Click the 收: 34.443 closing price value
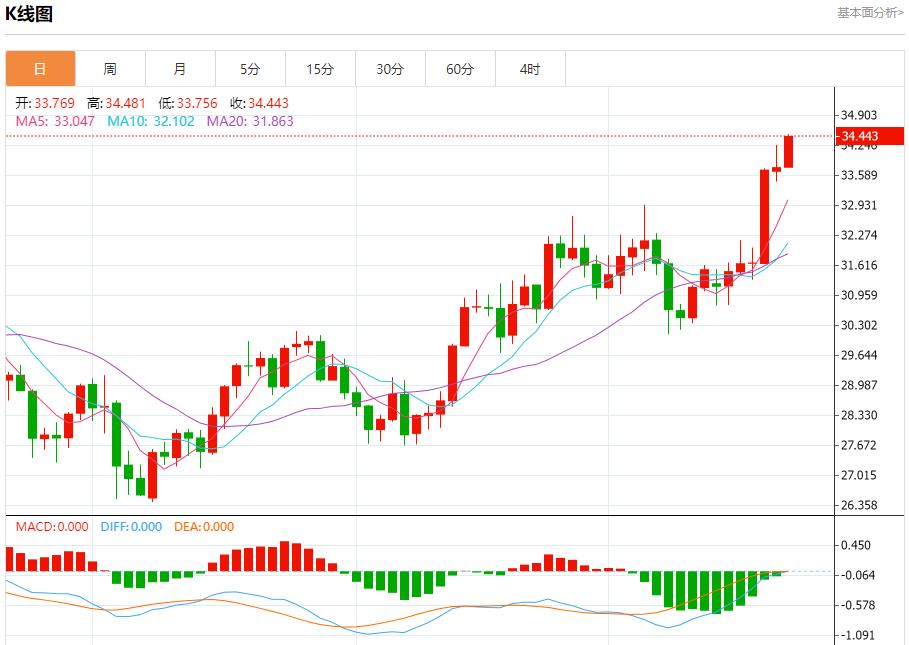 (259, 103)
